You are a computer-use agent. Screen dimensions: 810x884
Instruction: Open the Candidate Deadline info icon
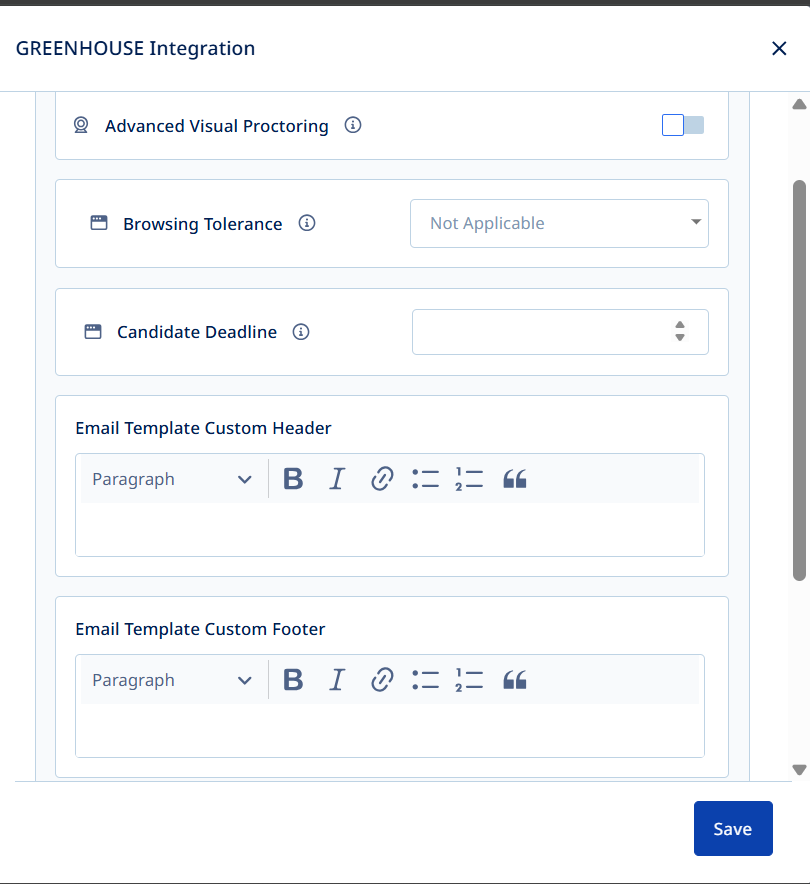click(301, 332)
